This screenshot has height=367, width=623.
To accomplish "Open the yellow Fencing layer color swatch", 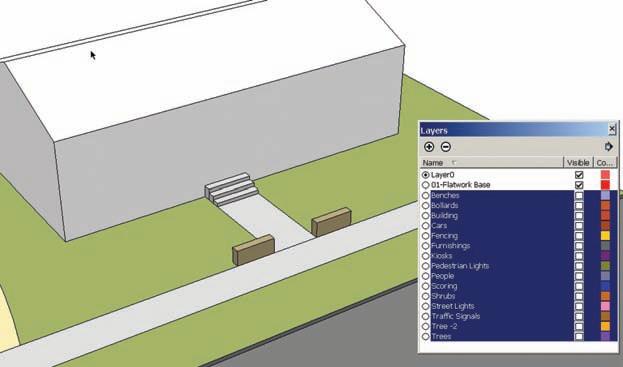I will pos(605,236).
